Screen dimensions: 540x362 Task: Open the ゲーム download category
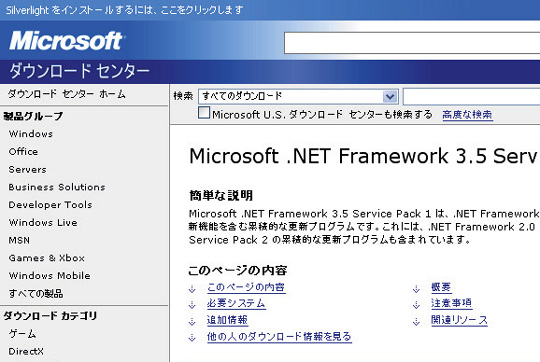pos(22,333)
